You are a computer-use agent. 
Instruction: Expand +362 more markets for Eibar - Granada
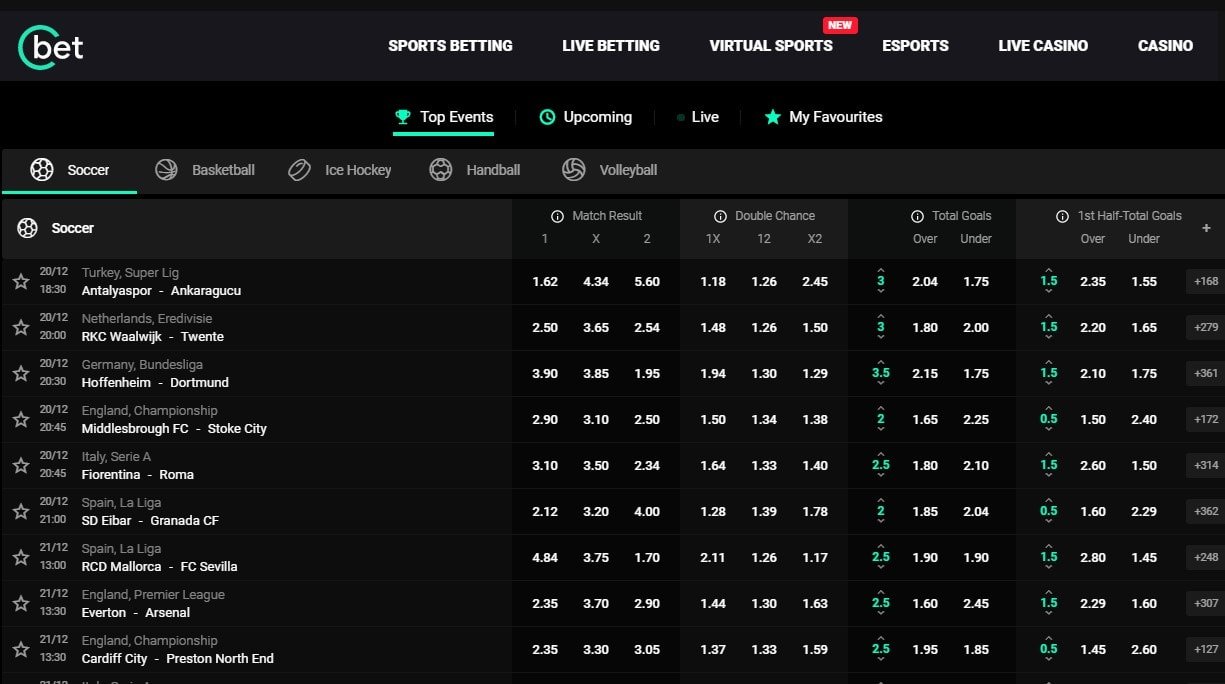tap(1205, 512)
